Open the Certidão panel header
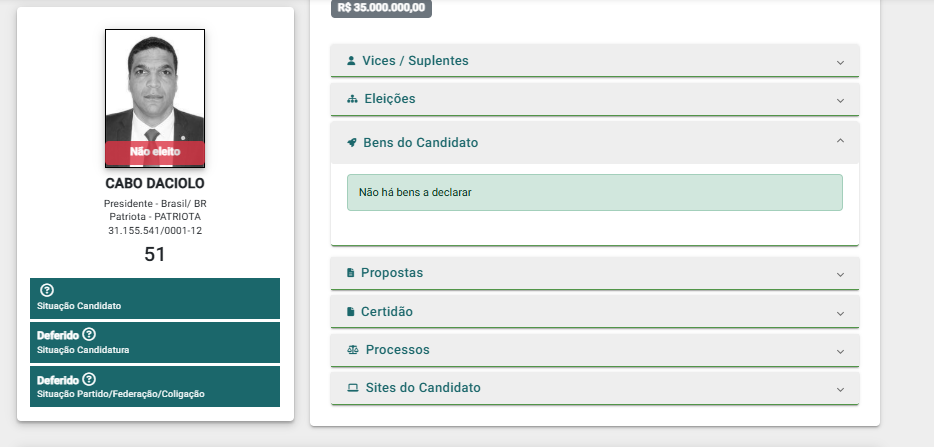 (594, 312)
